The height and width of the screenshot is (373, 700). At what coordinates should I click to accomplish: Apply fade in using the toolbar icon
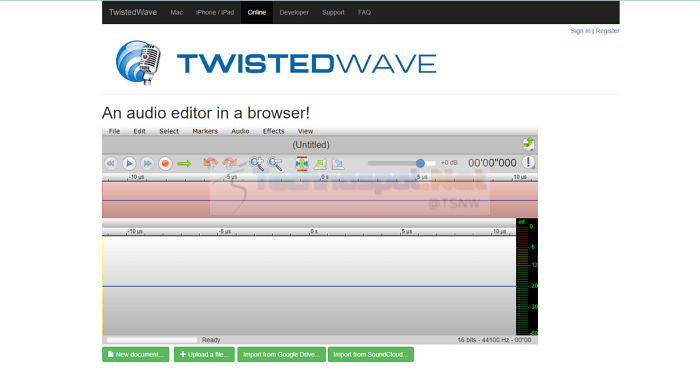tap(320, 164)
